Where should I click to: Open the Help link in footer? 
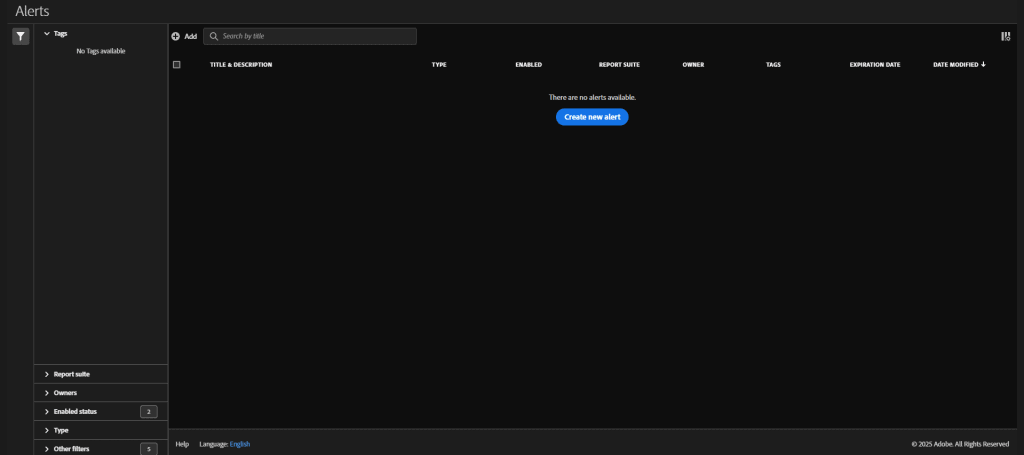(182, 444)
